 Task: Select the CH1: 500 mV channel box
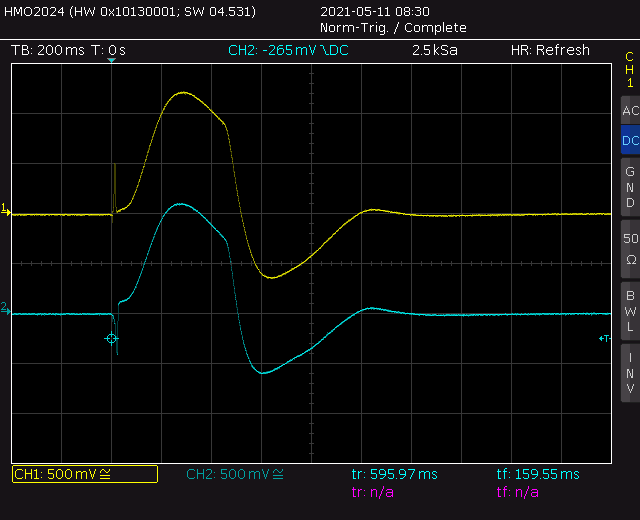(85, 474)
